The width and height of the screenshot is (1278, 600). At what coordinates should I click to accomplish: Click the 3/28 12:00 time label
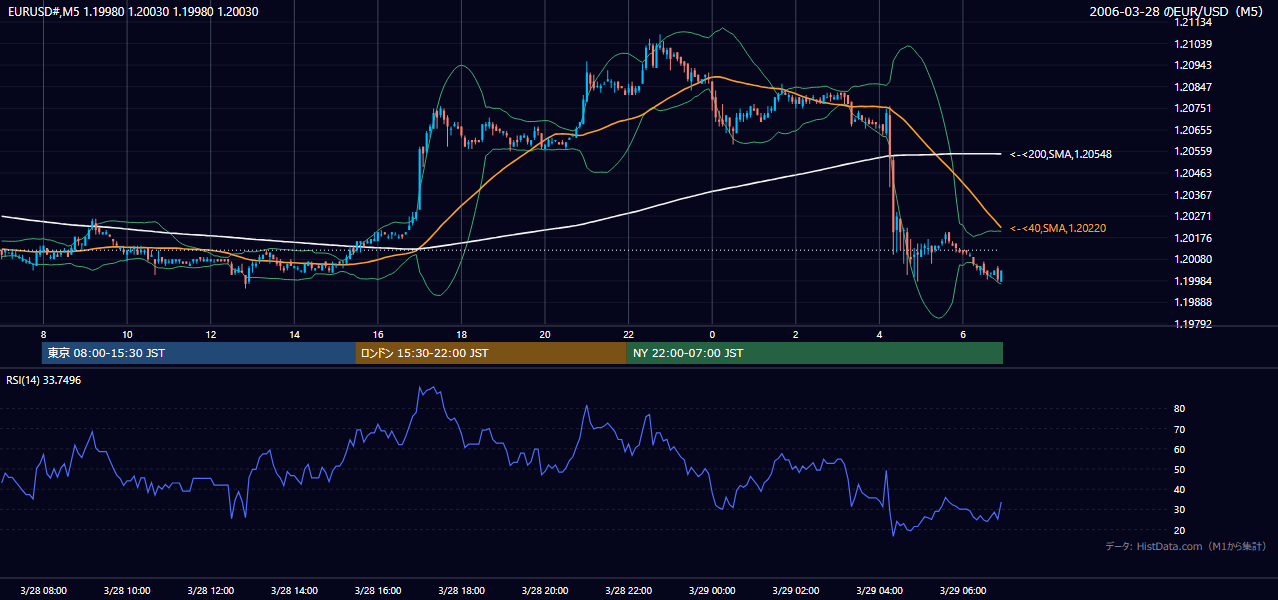pos(210,591)
